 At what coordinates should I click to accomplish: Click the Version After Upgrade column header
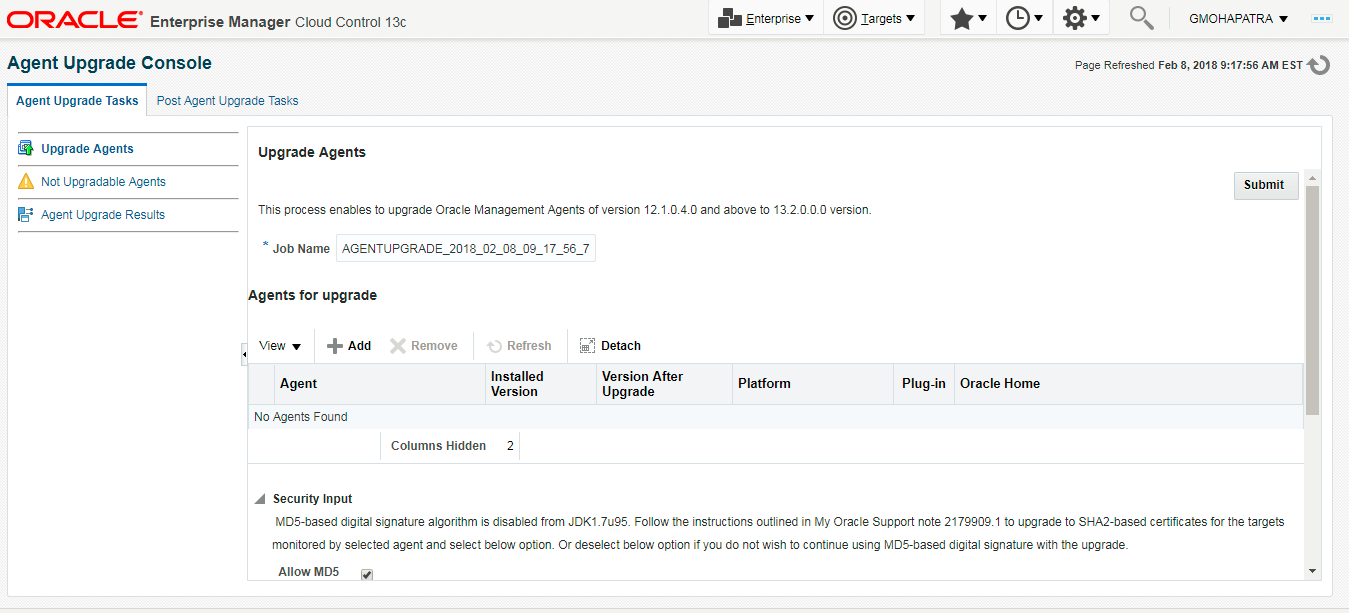pos(664,384)
